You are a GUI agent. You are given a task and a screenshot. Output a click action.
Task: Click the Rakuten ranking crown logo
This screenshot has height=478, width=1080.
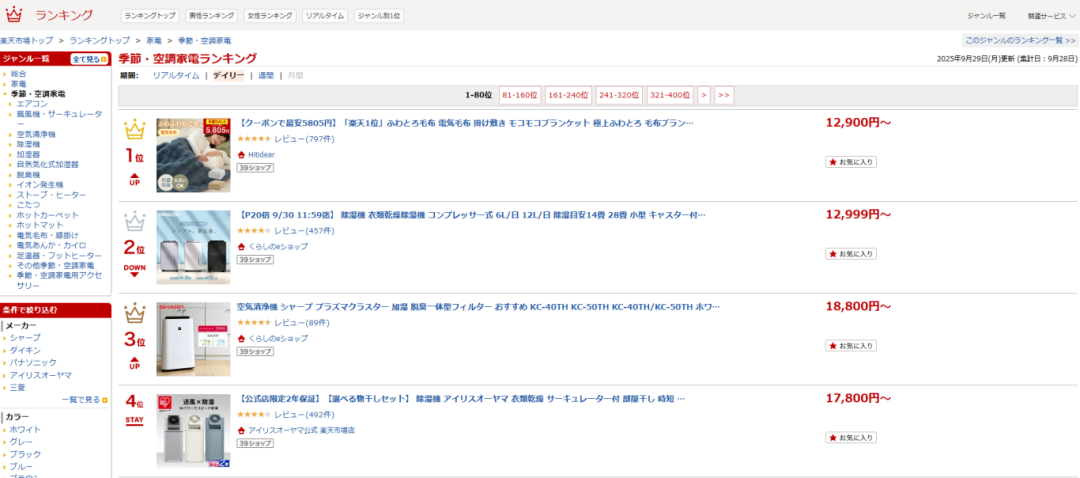pyautogui.click(x=14, y=15)
